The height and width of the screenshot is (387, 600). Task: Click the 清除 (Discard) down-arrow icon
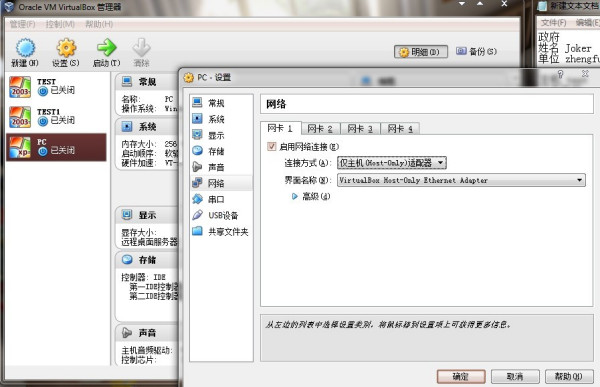click(x=141, y=47)
